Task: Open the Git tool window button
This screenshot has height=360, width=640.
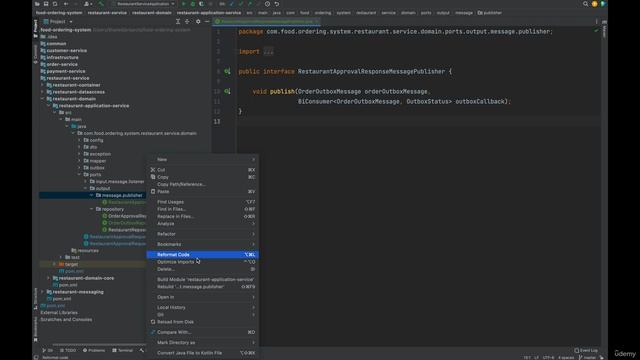Action: tap(48, 350)
